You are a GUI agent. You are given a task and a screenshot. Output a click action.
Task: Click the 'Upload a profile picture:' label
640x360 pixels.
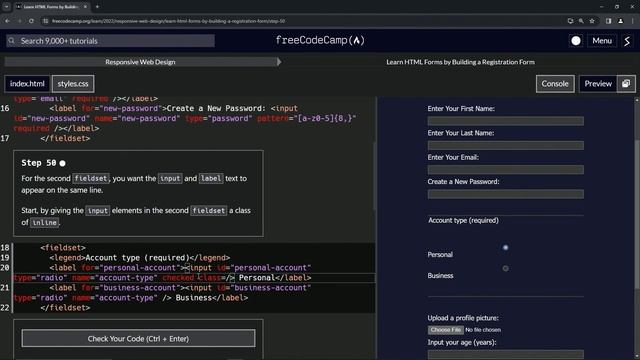click(x=463, y=318)
